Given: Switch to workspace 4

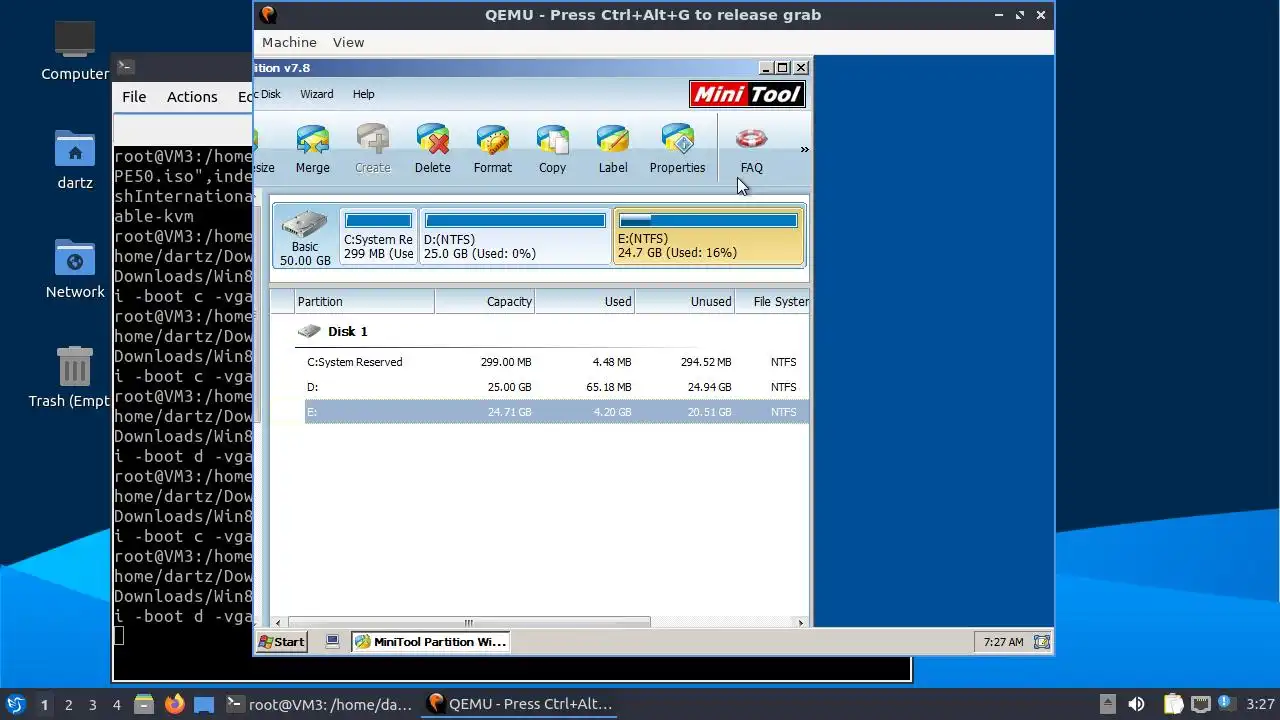Looking at the screenshot, I should pyautogui.click(x=116, y=705).
